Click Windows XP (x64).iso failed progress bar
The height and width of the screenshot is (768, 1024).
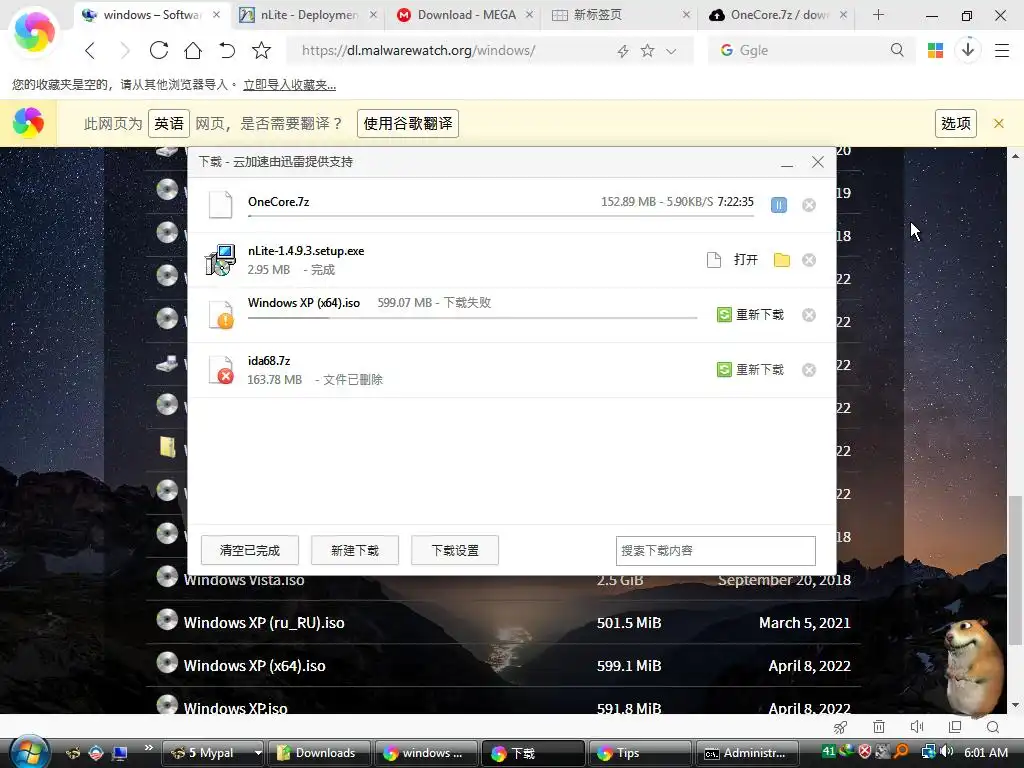[473, 318]
